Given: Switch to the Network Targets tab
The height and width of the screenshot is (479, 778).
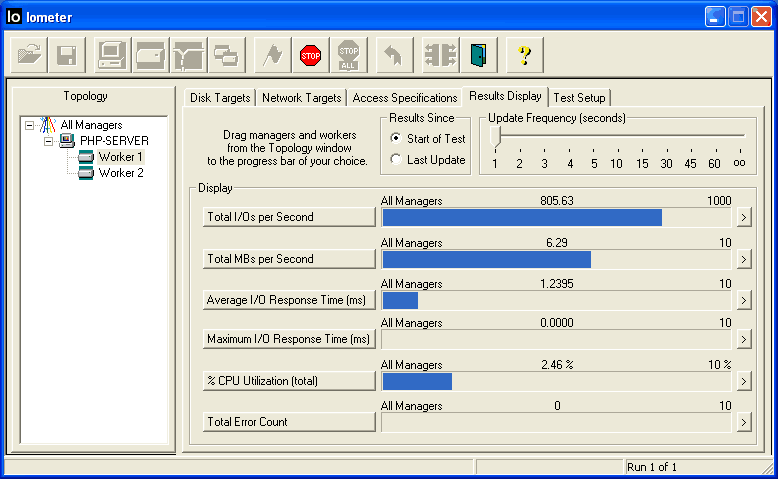Looking at the screenshot, I should pyautogui.click(x=302, y=98).
